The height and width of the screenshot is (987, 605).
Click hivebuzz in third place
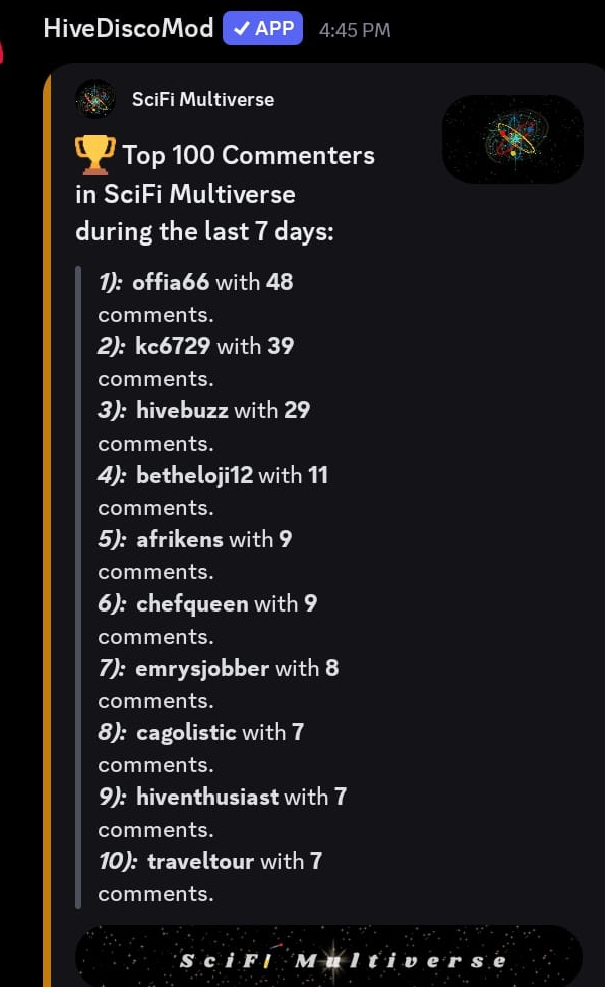point(182,410)
